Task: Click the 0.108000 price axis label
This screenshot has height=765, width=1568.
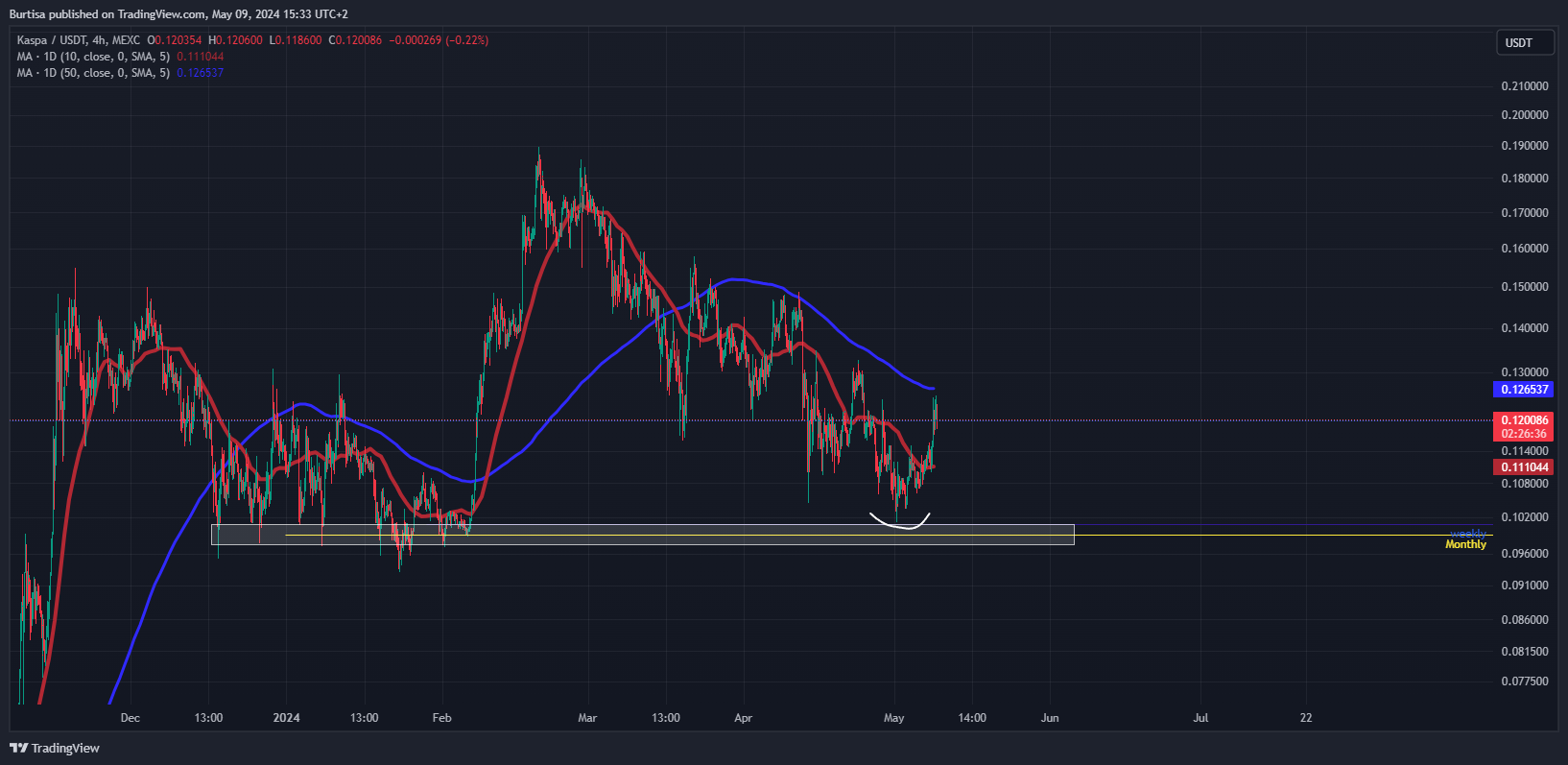Action: click(1525, 484)
